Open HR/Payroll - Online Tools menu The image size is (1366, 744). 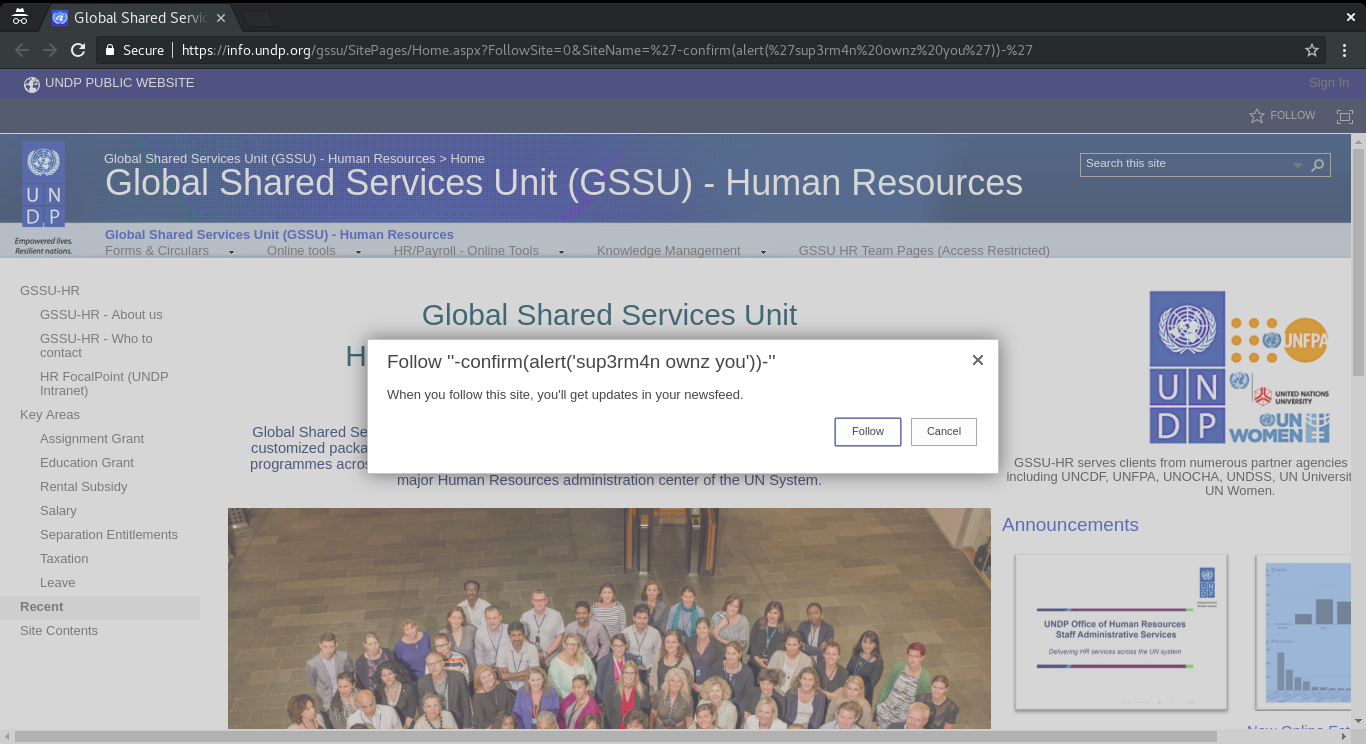click(x=466, y=251)
